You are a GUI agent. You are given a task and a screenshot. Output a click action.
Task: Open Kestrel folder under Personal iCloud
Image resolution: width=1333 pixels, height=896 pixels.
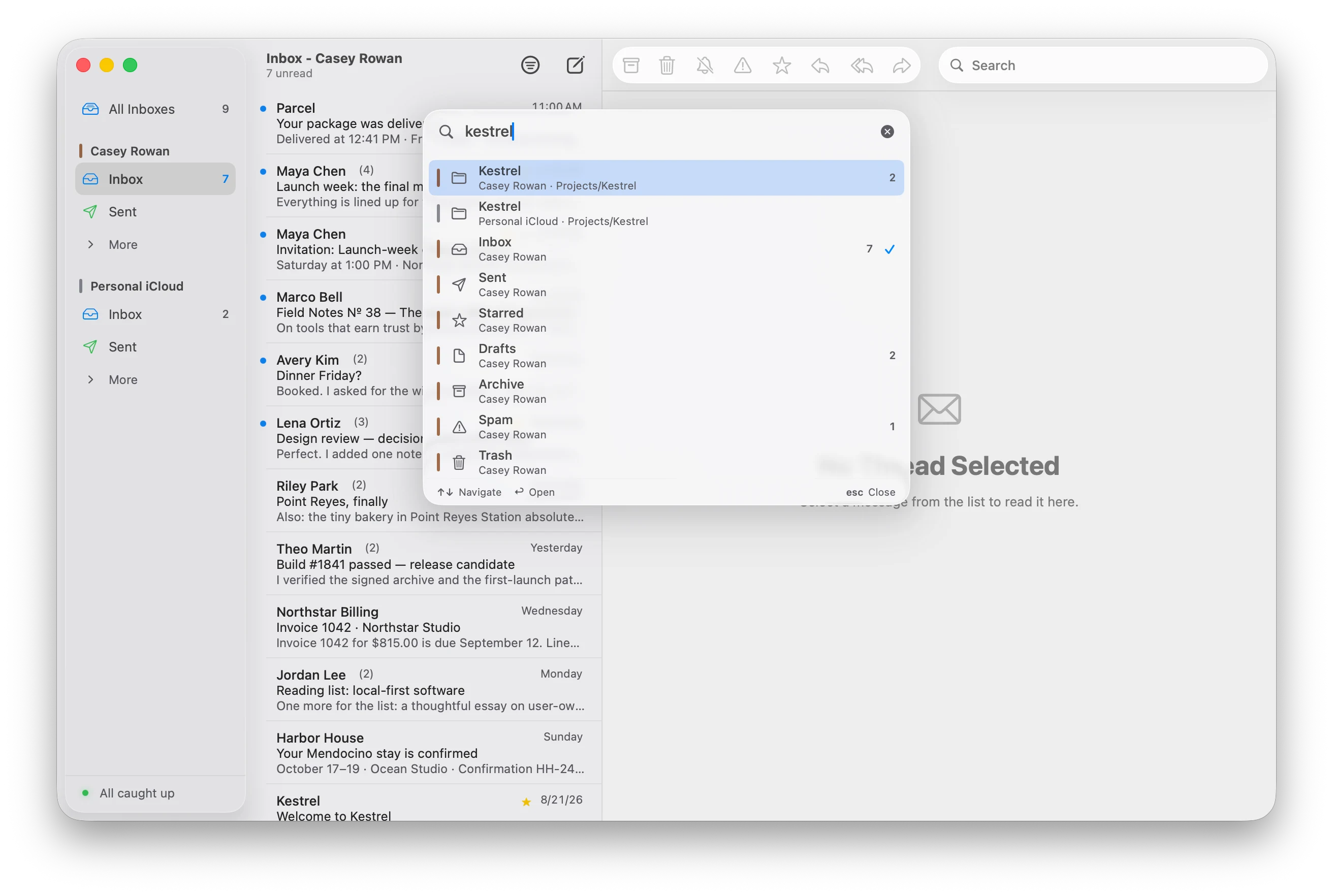click(x=665, y=213)
